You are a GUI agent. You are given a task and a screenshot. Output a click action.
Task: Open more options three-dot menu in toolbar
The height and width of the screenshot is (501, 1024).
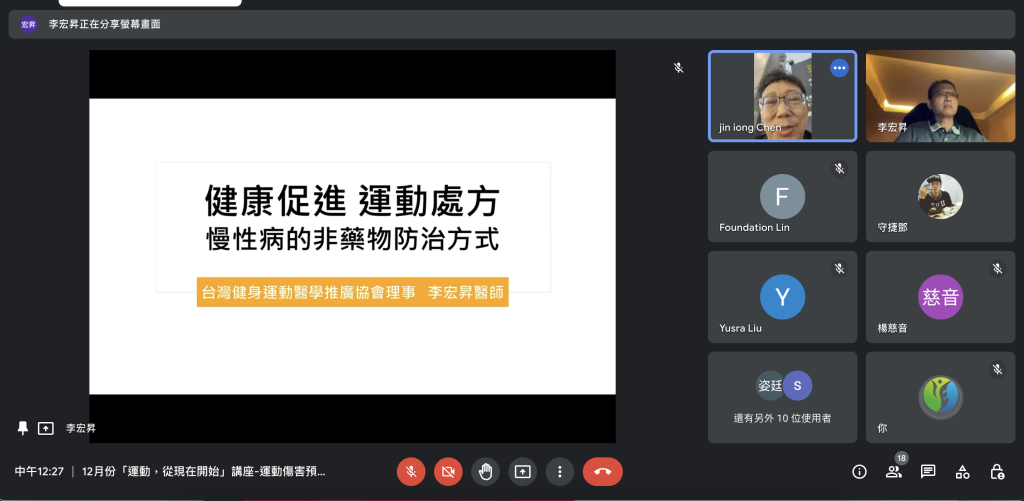pos(559,471)
